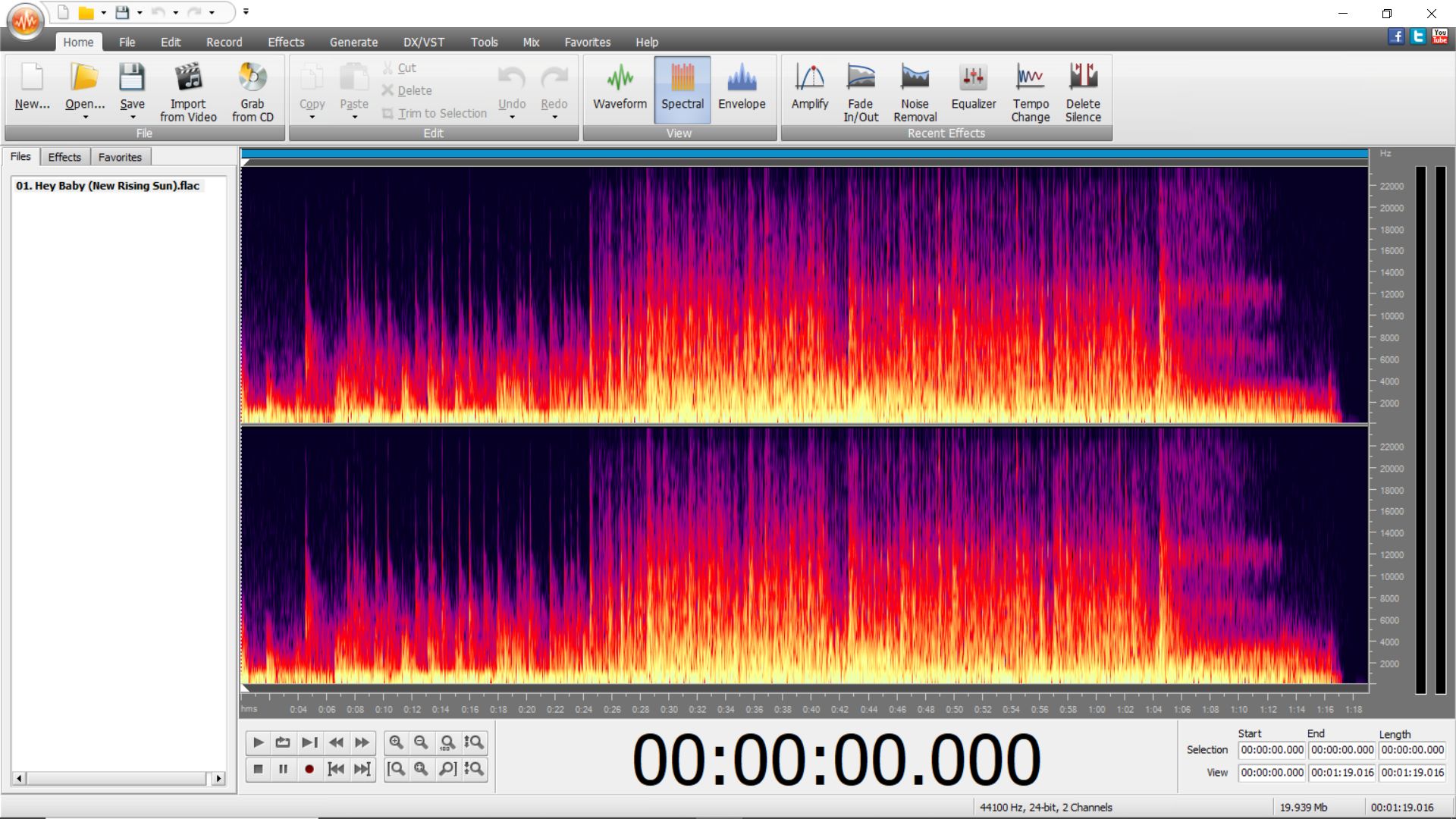The height and width of the screenshot is (819, 1456).
Task: Open the Tools ribbon tab
Action: click(484, 42)
